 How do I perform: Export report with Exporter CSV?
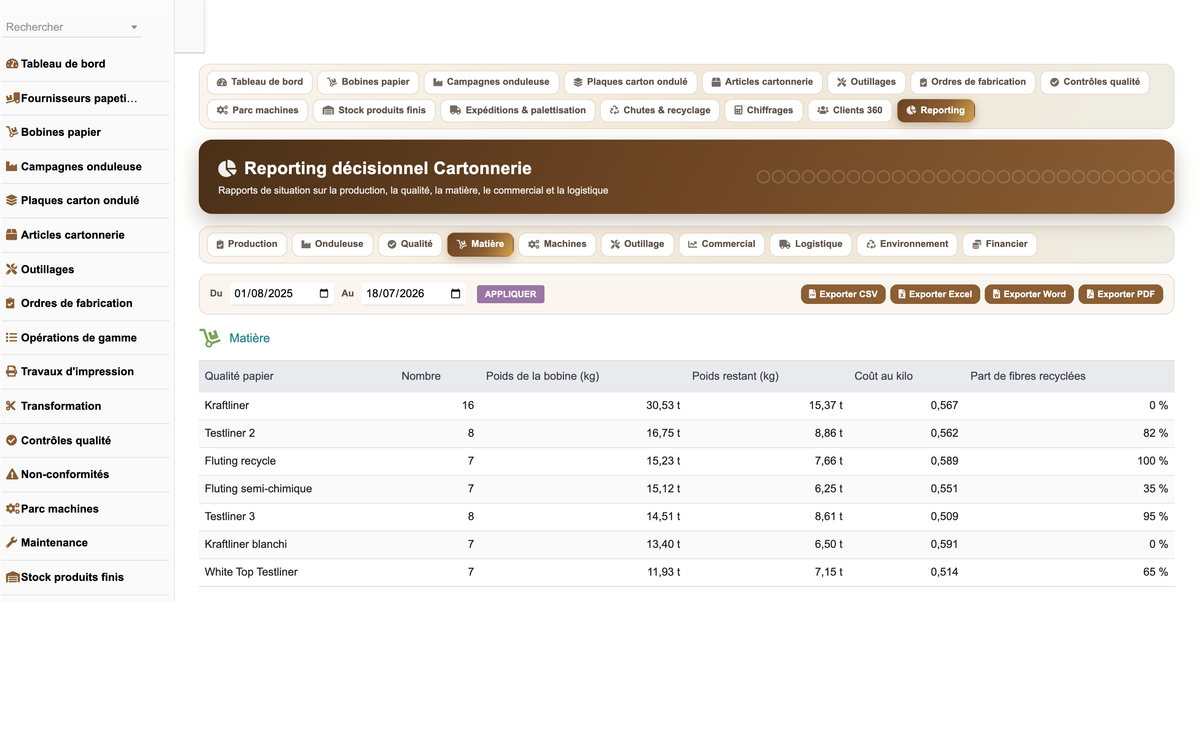(x=843, y=294)
